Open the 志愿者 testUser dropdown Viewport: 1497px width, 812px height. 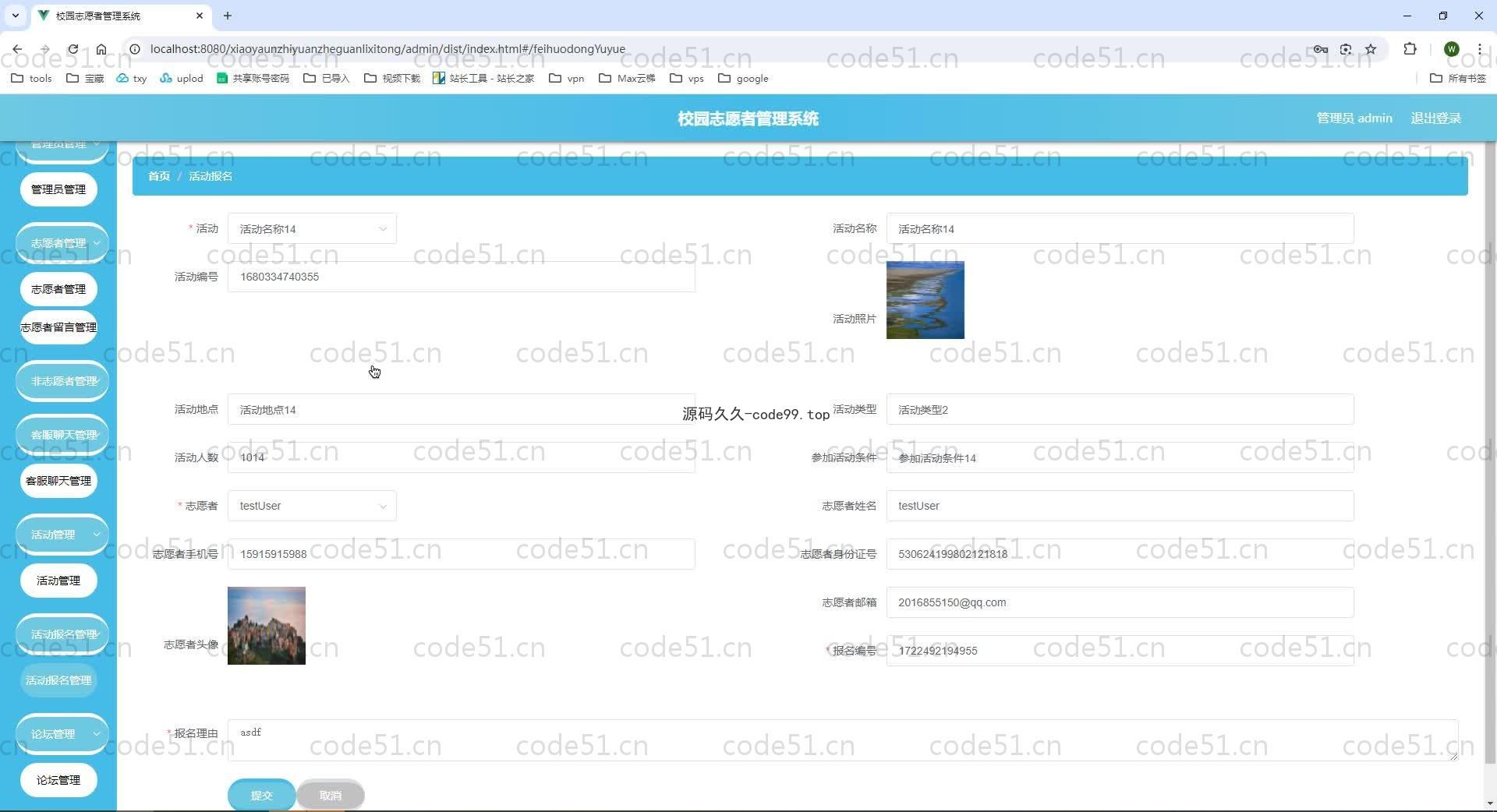(x=312, y=506)
